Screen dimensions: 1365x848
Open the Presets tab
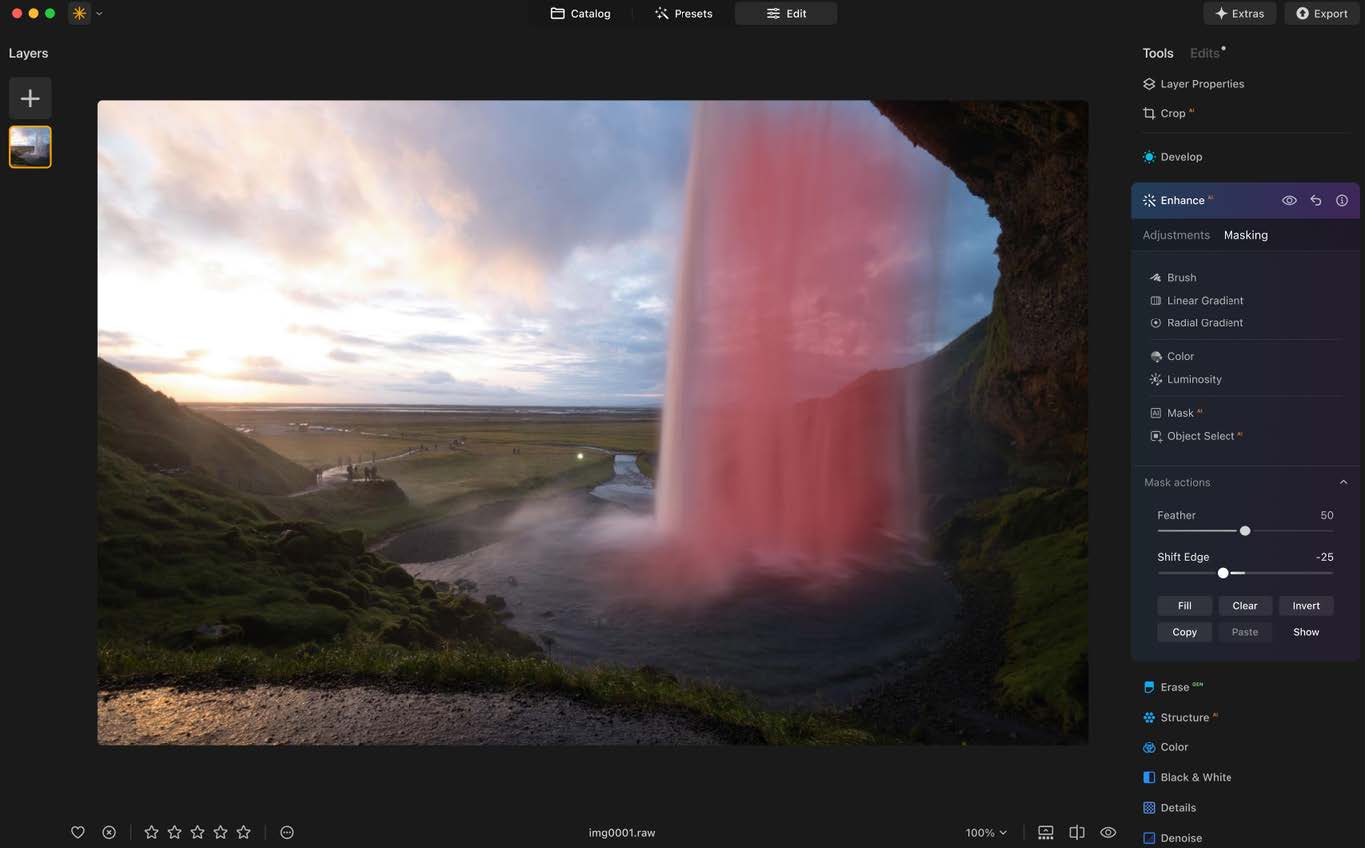(x=684, y=14)
